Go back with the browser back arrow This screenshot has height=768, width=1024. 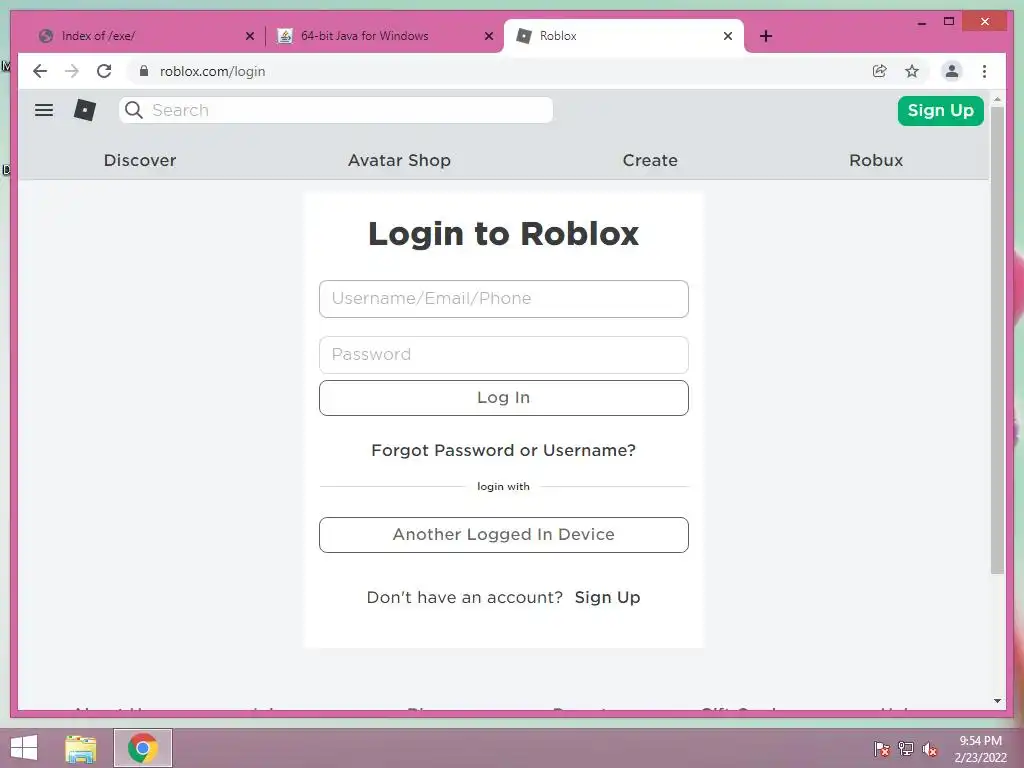(x=40, y=71)
